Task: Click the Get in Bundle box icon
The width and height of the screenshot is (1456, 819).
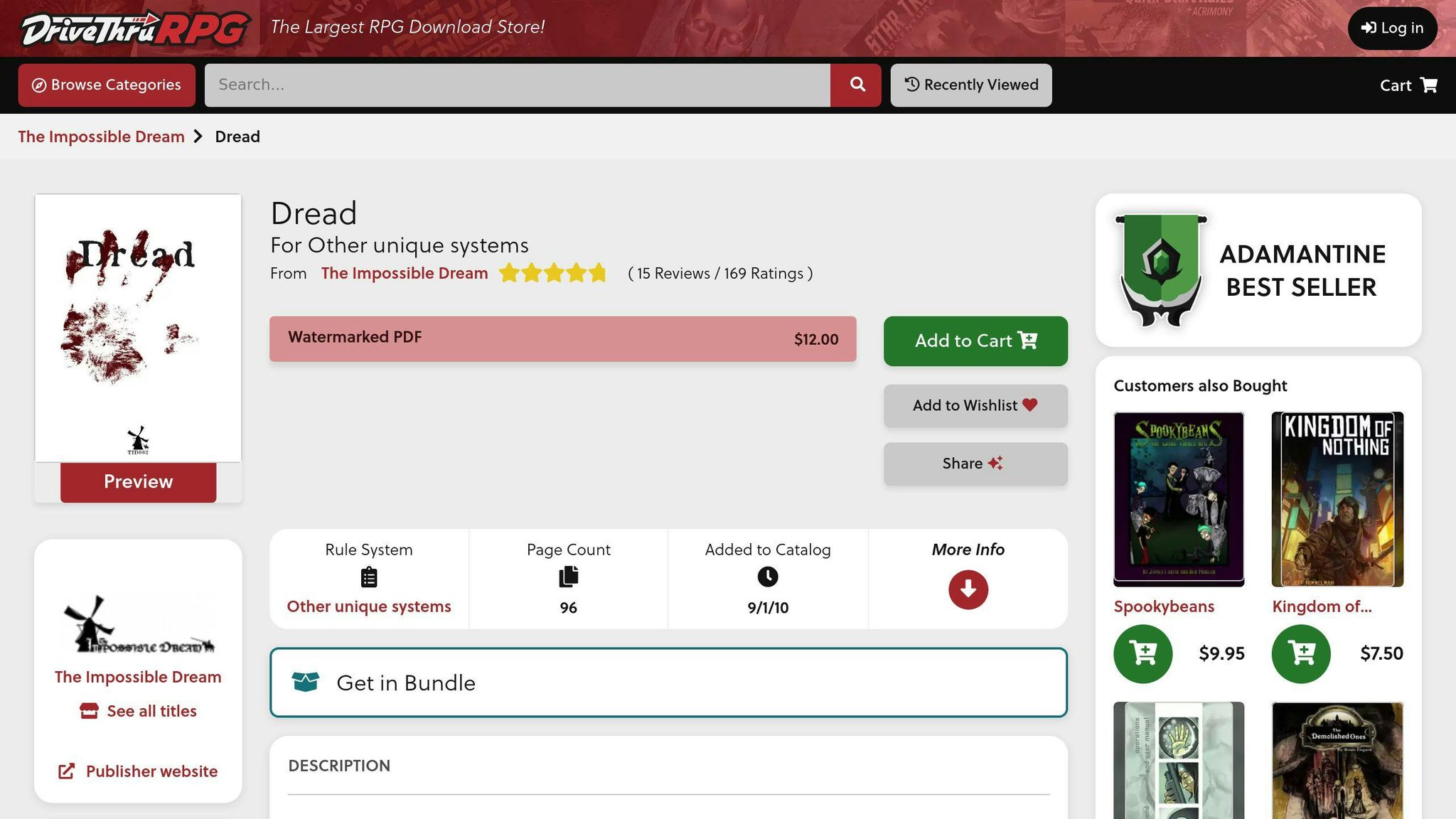Action: click(306, 682)
